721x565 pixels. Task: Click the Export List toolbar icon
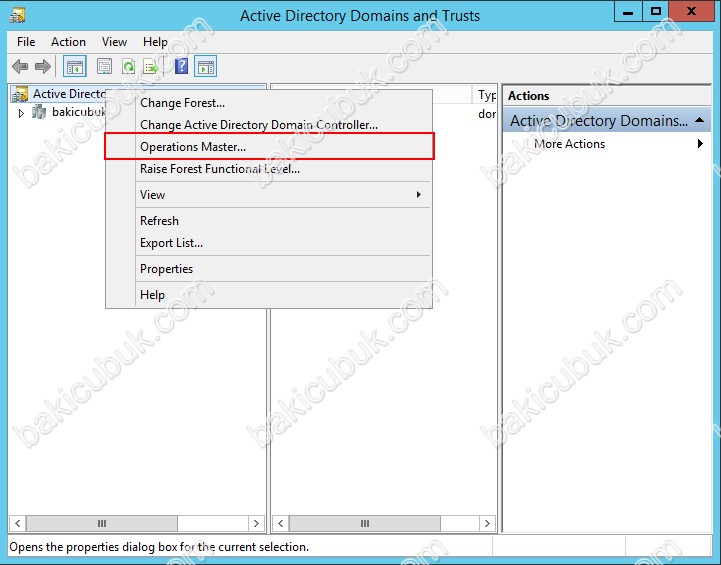coord(150,67)
